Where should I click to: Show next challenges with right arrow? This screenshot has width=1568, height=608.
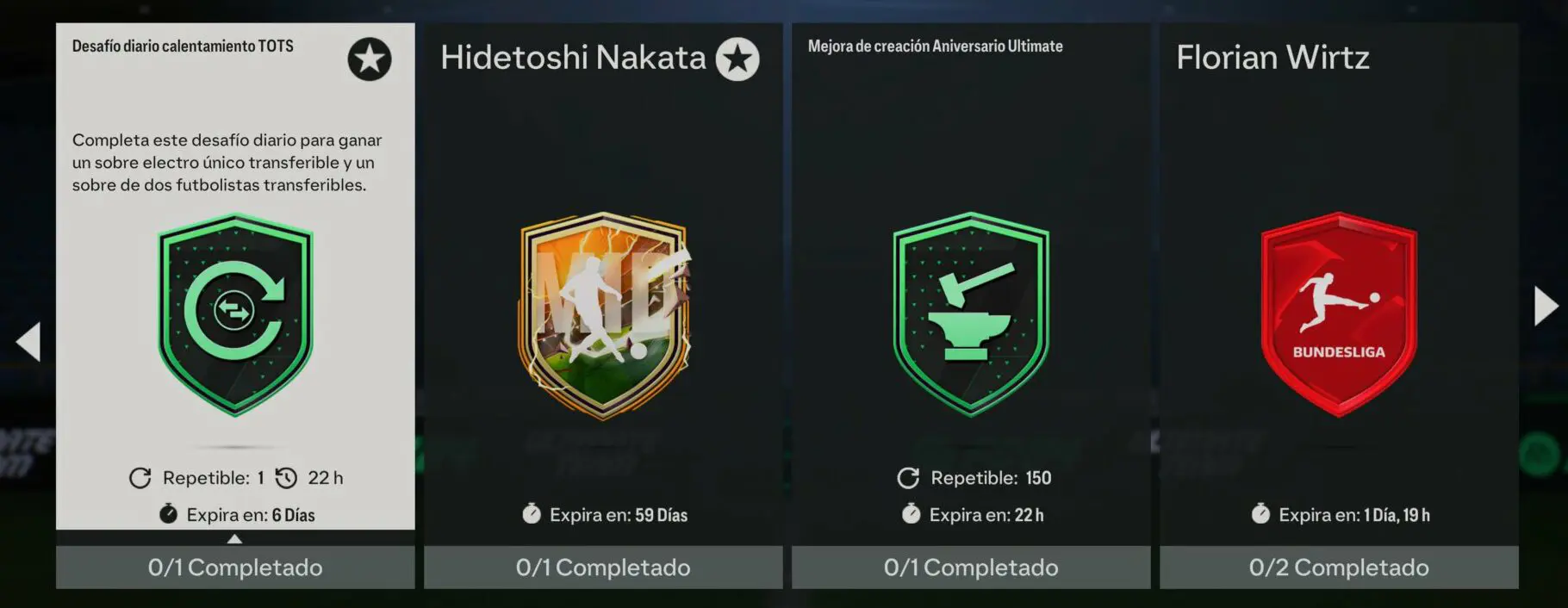point(1546,306)
